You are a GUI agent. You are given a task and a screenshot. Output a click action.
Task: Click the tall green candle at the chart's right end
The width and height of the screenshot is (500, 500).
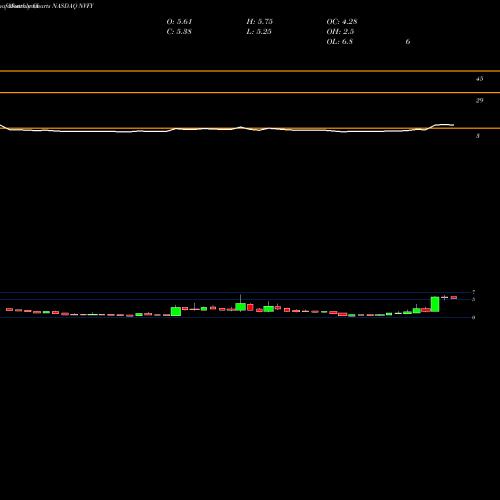(x=435, y=304)
